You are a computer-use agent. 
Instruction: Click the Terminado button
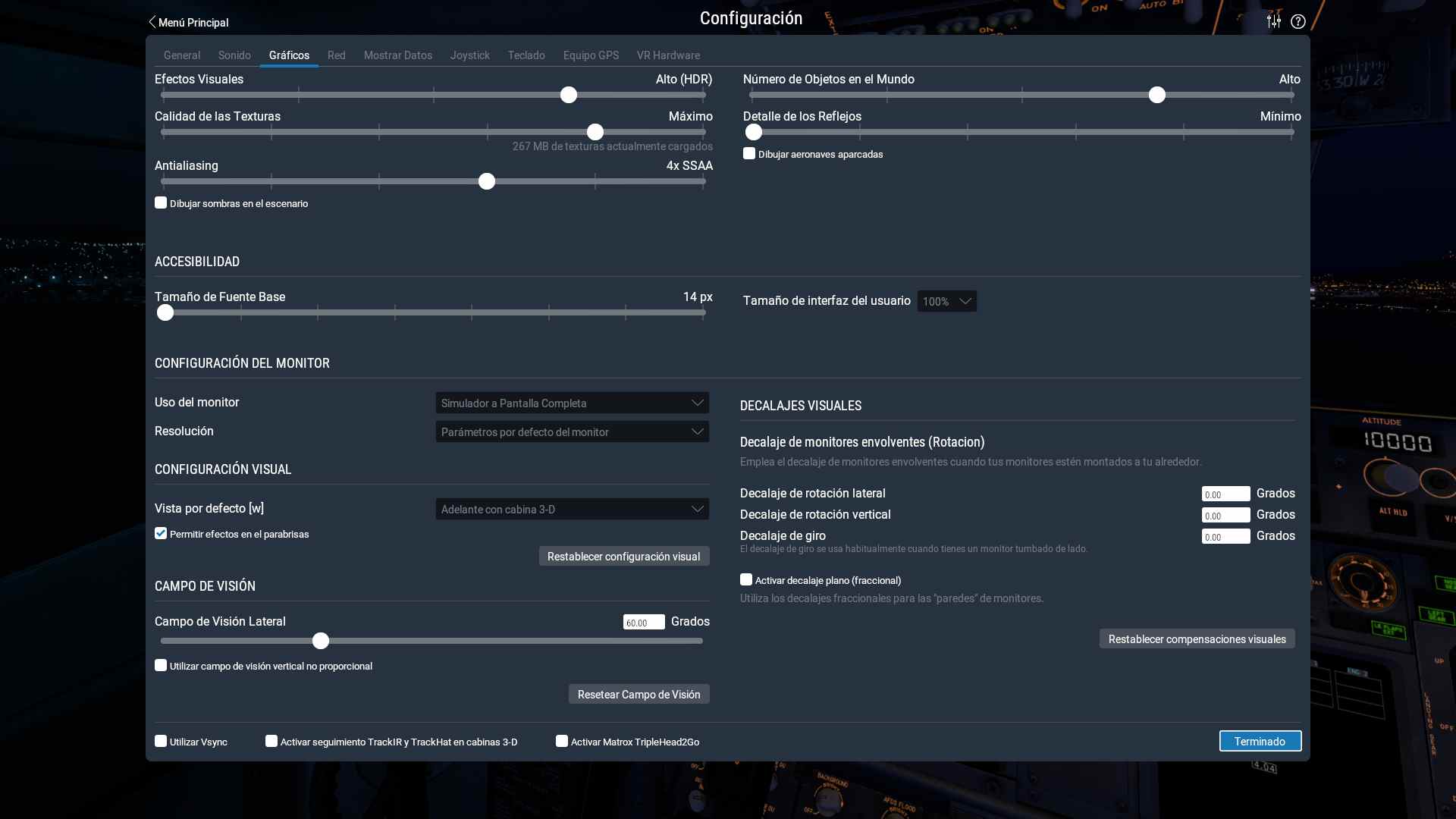point(1260,741)
